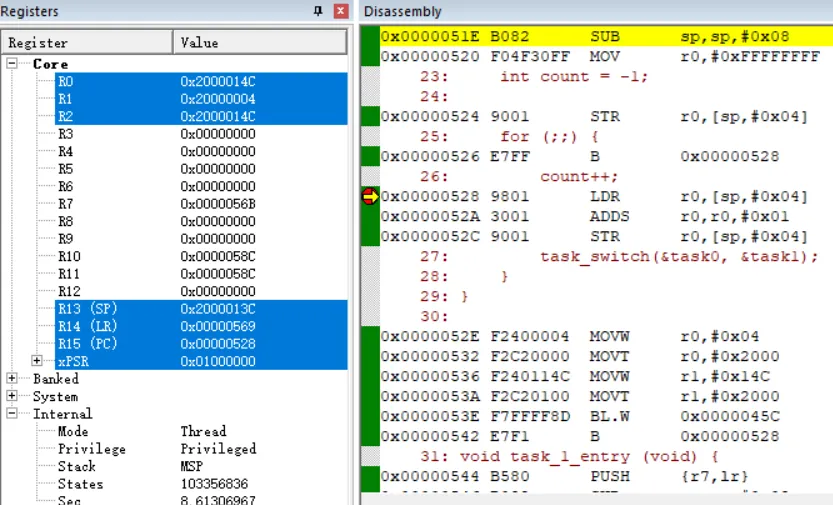Click the pin icon on Registers panel
This screenshot has width=833, height=505.
318,11
